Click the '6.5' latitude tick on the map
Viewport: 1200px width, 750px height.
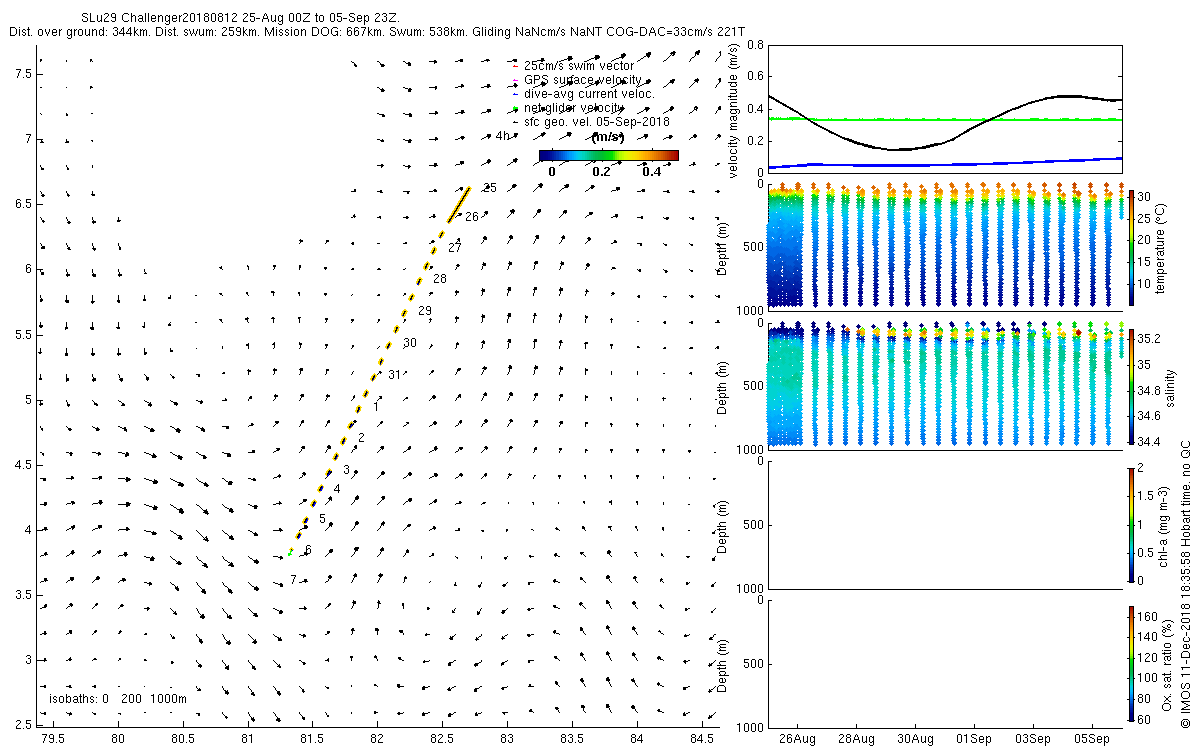[x=23, y=204]
